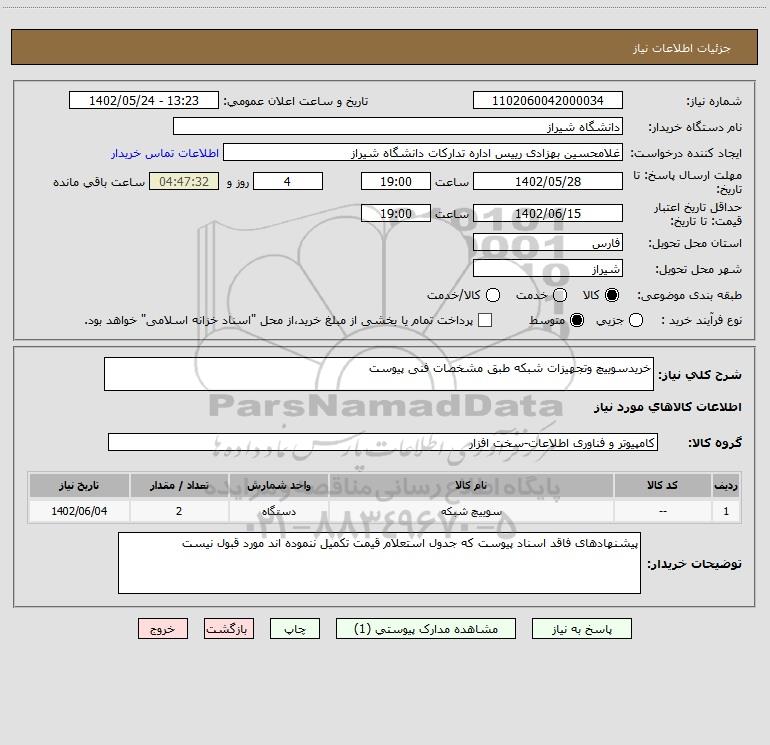Click the goods group field کامپیوتر و فناوری

(383, 442)
